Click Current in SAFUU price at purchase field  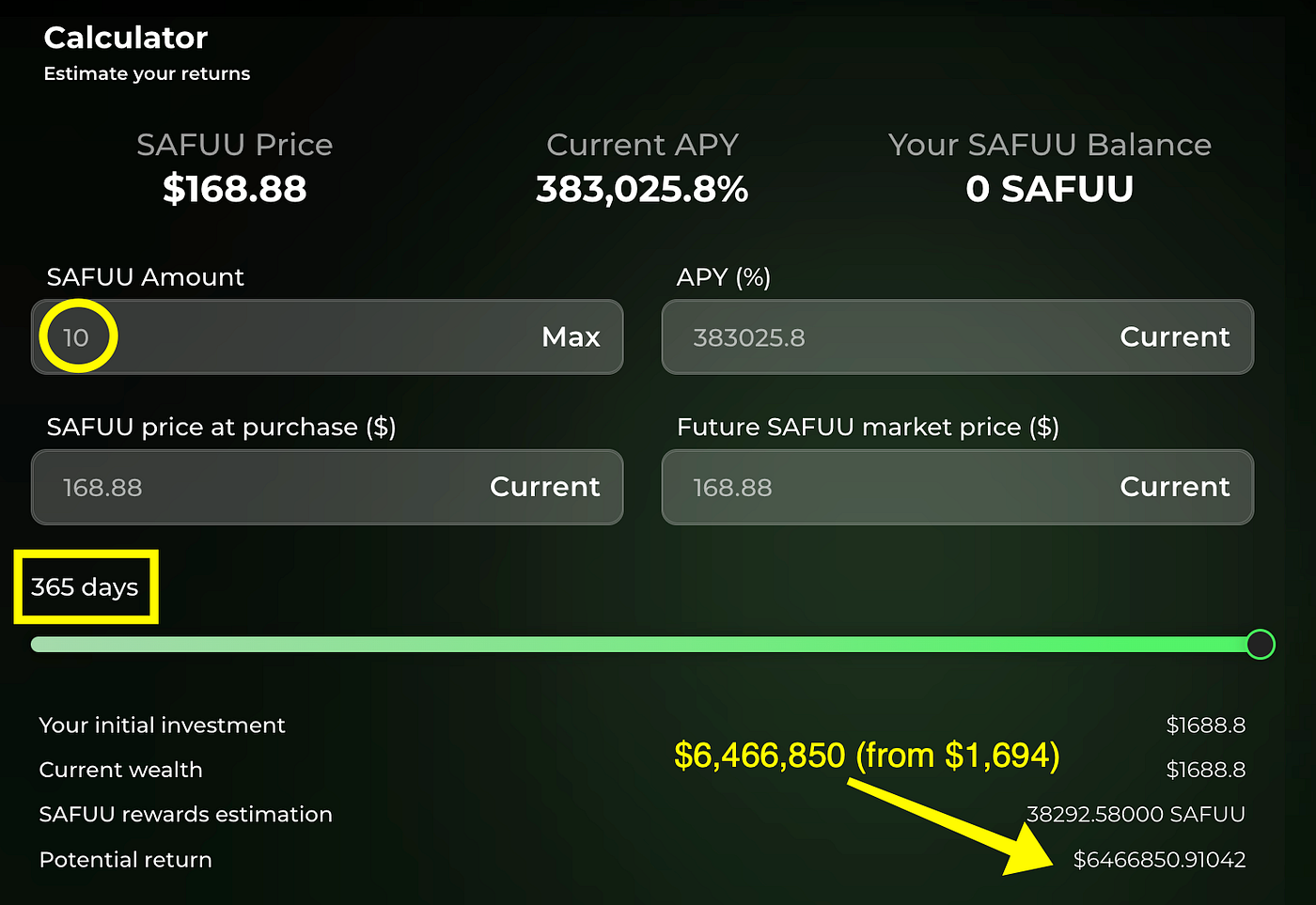point(544,487)
